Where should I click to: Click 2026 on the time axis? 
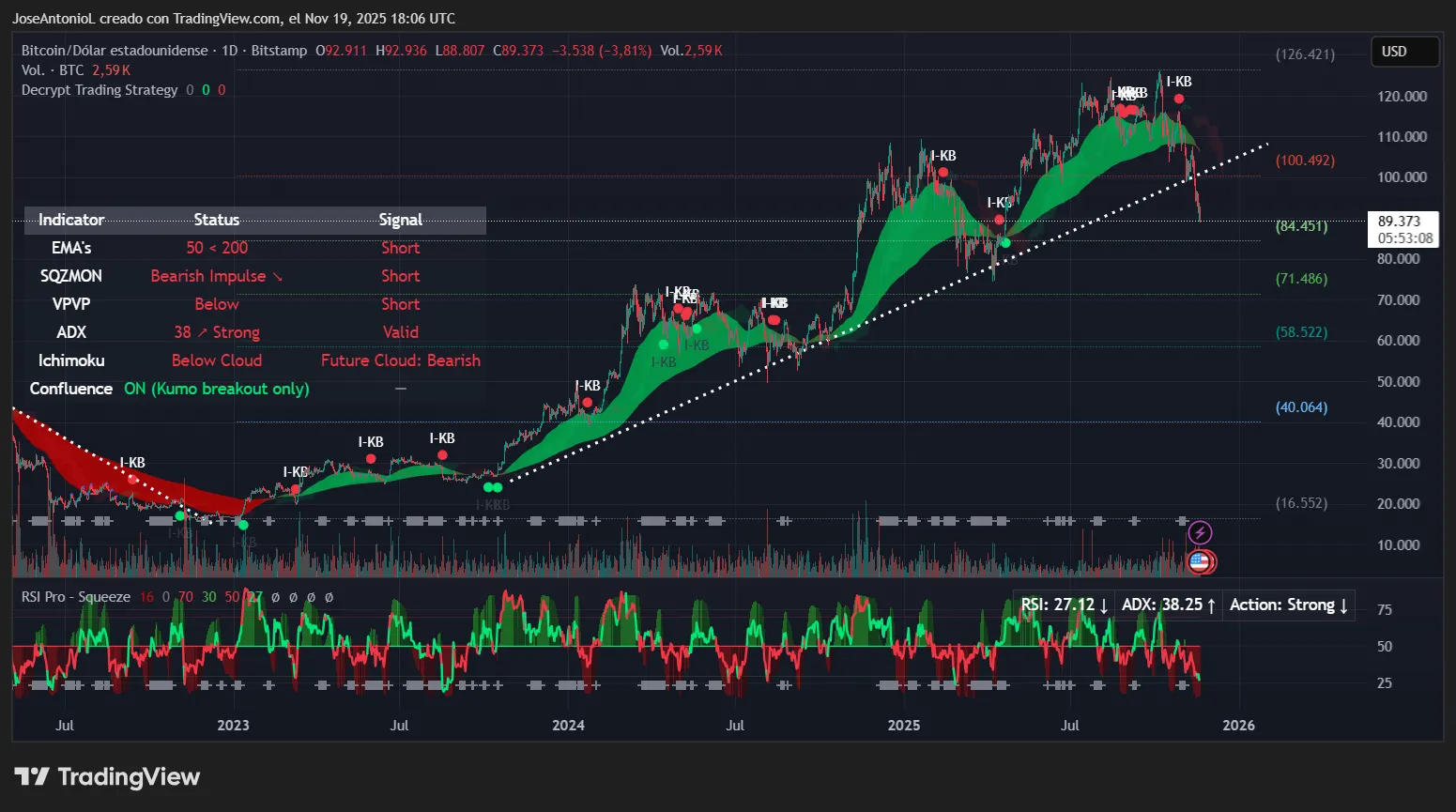[x=1239, y=725]
